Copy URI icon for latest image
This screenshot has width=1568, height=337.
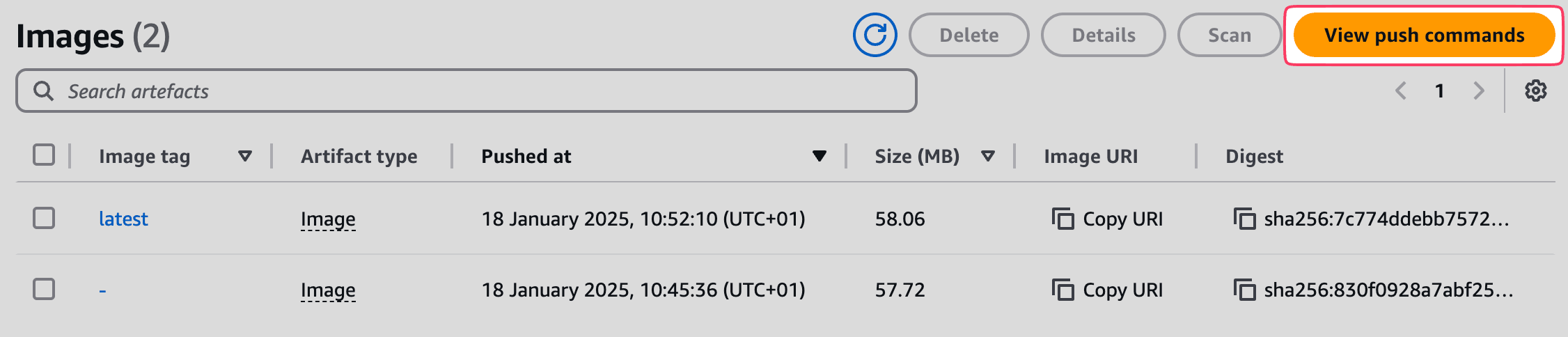1063,219
